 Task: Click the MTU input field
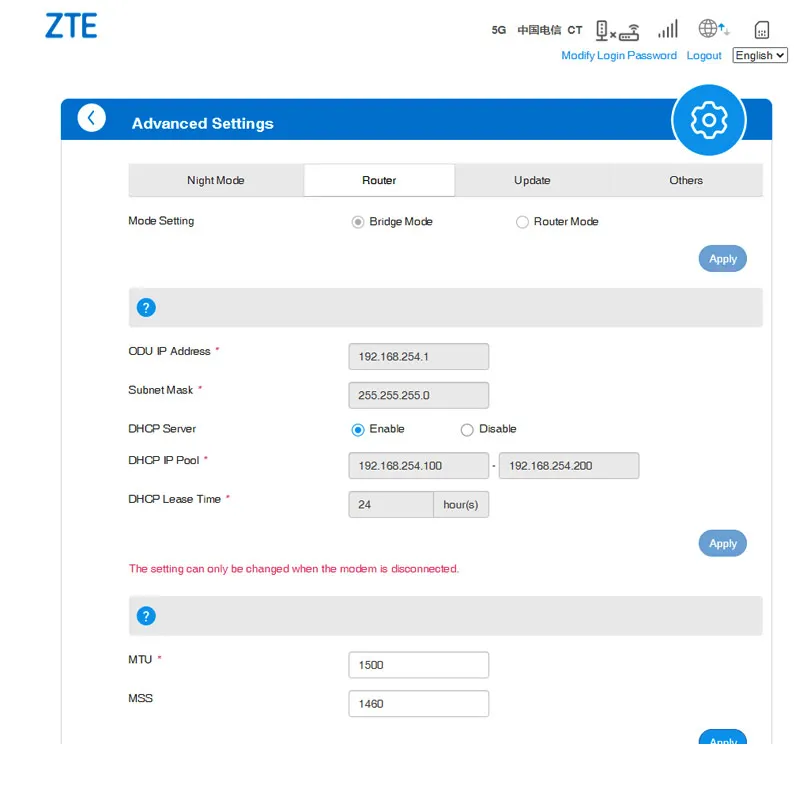418,665
